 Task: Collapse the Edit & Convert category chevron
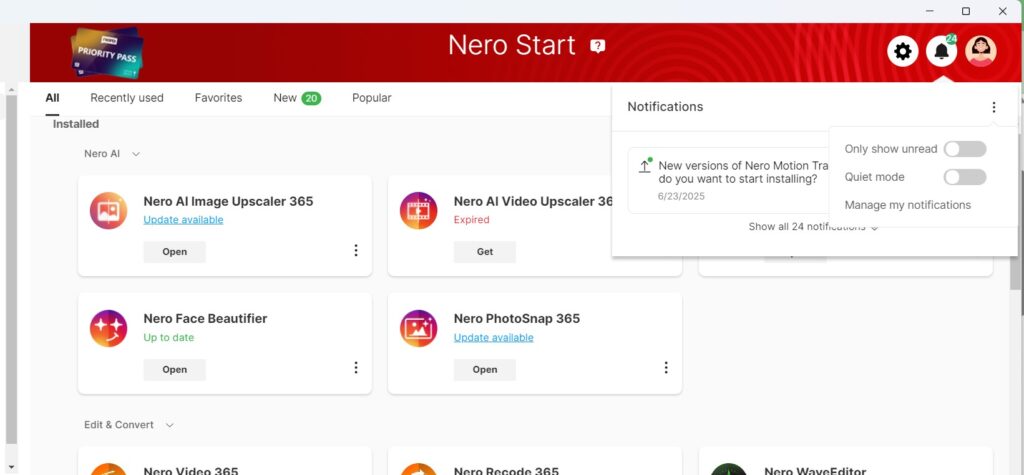(x=170, y=425)
